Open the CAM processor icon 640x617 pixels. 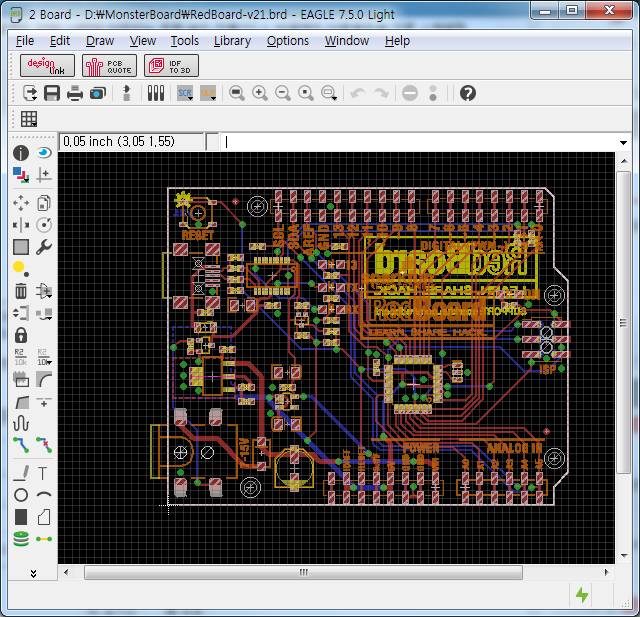coord(98,93)
